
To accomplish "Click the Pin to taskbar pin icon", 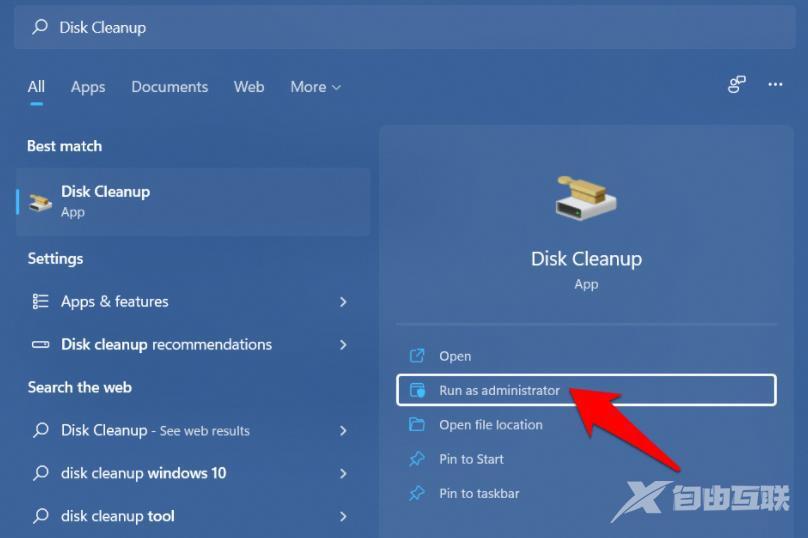I will coord(417,493).
